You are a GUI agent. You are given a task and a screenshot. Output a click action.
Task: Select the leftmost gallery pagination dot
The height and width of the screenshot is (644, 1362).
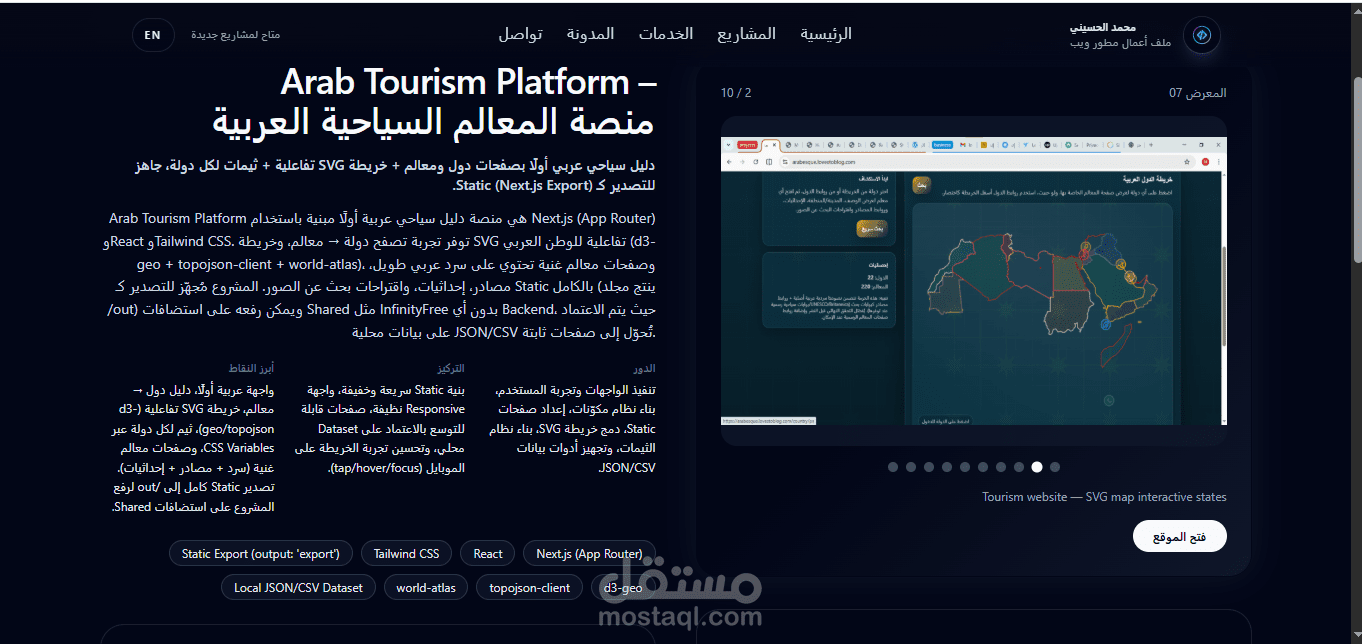click(893, 467)
